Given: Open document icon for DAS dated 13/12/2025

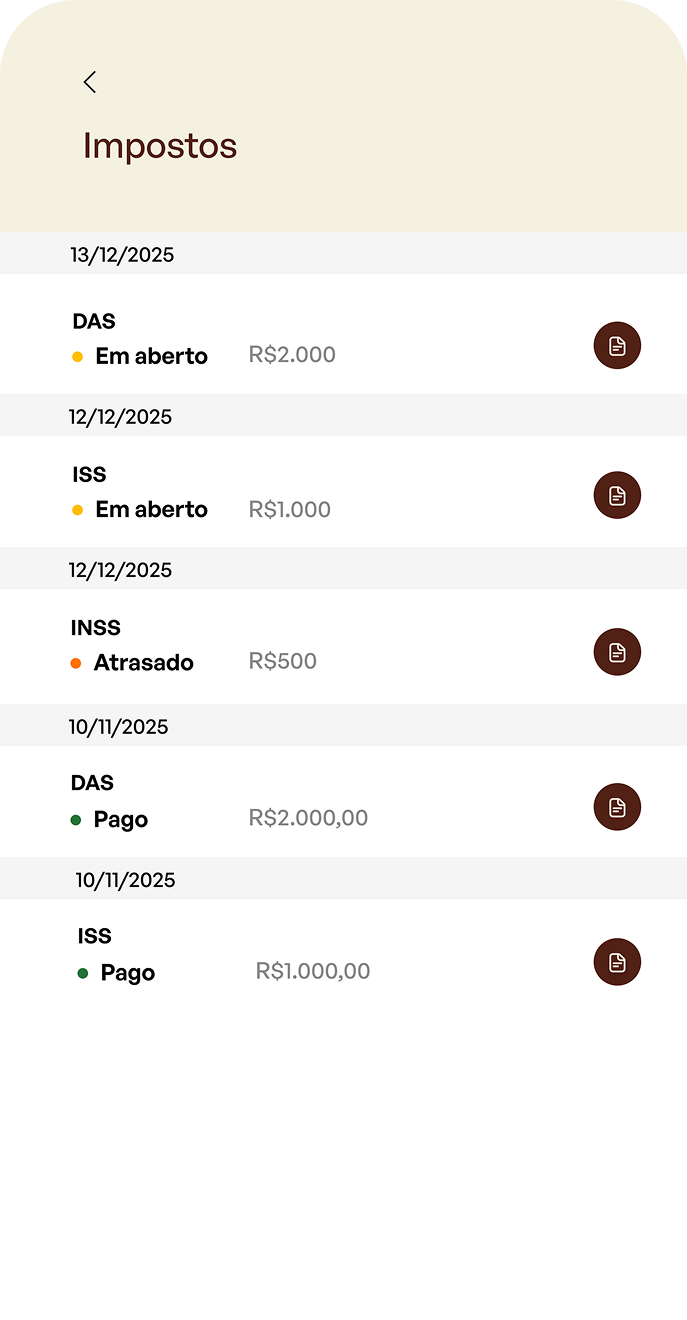Looking at the screenshot, I should coord(617,346).
